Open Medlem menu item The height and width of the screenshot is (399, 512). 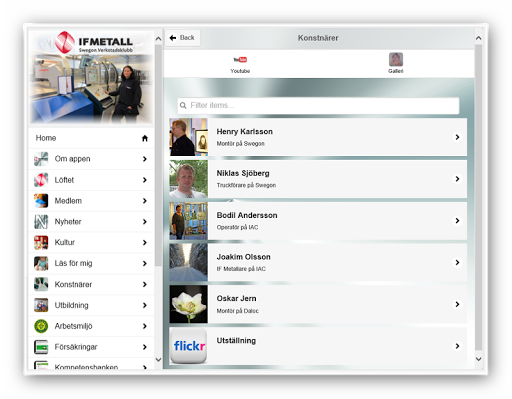pyautogui.click(x=91, y=201)
